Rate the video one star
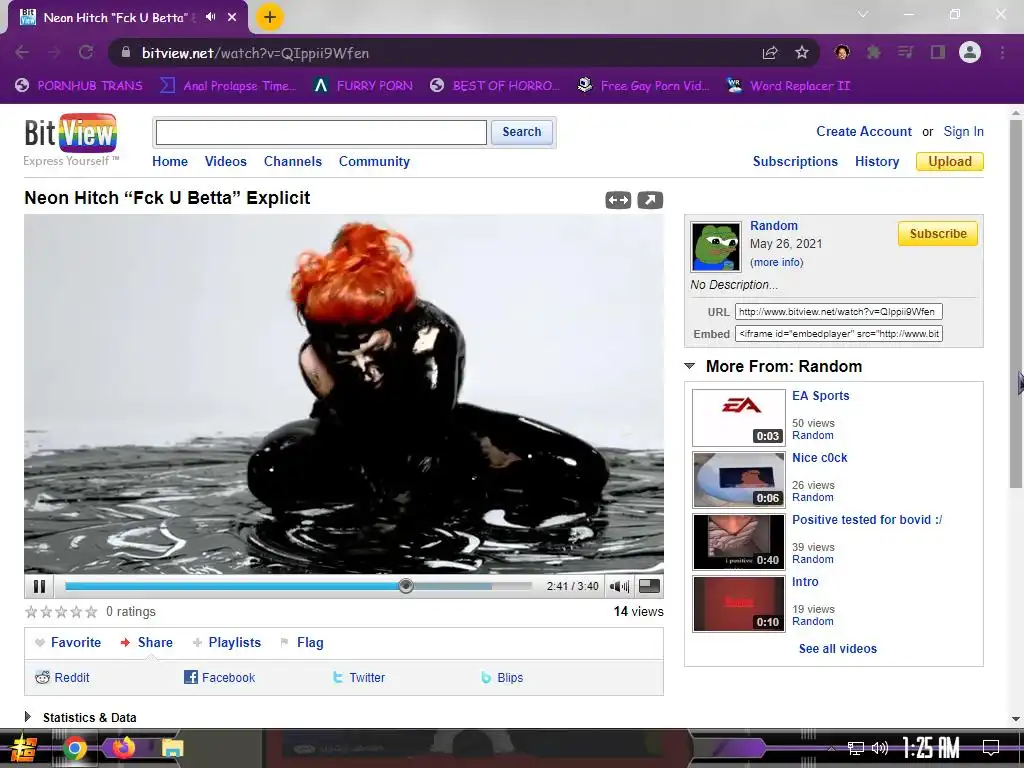This screenshot has height=768, width=1024. [x=31, y=612]
